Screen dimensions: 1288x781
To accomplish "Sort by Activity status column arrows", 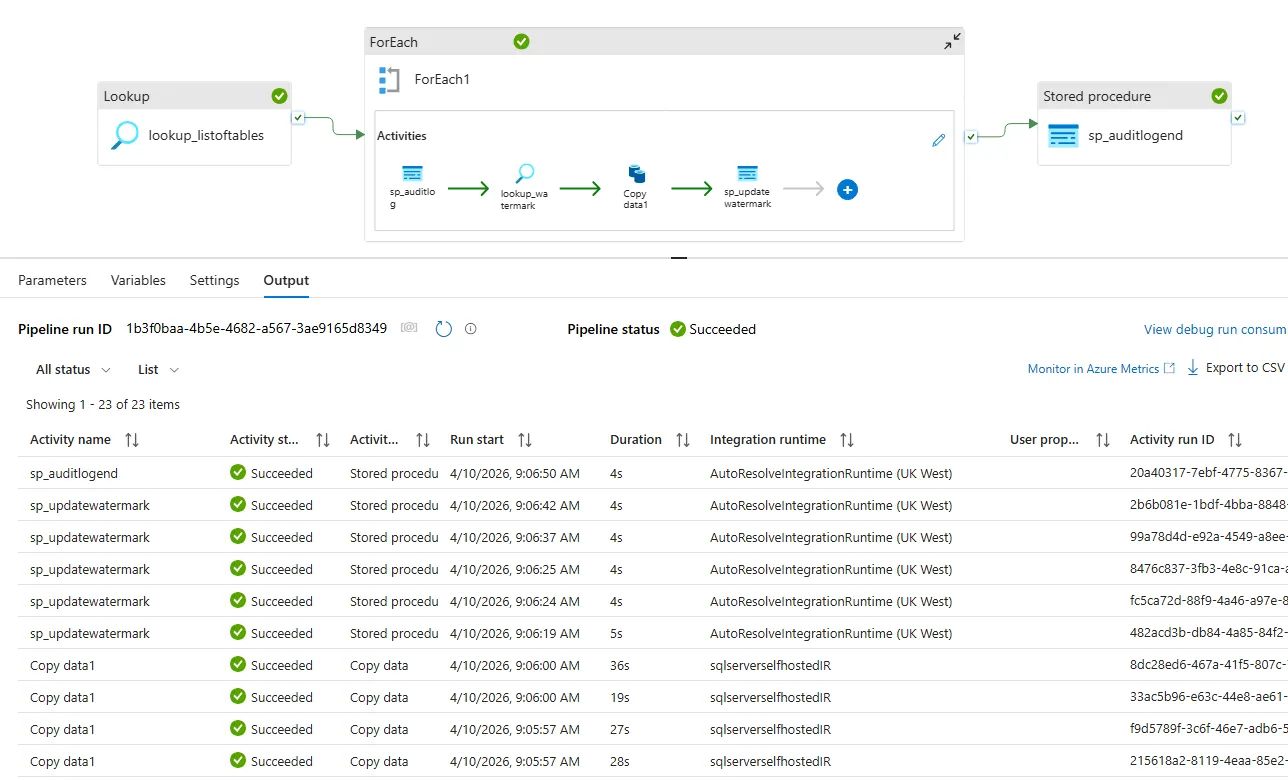I will click(323, 440).
